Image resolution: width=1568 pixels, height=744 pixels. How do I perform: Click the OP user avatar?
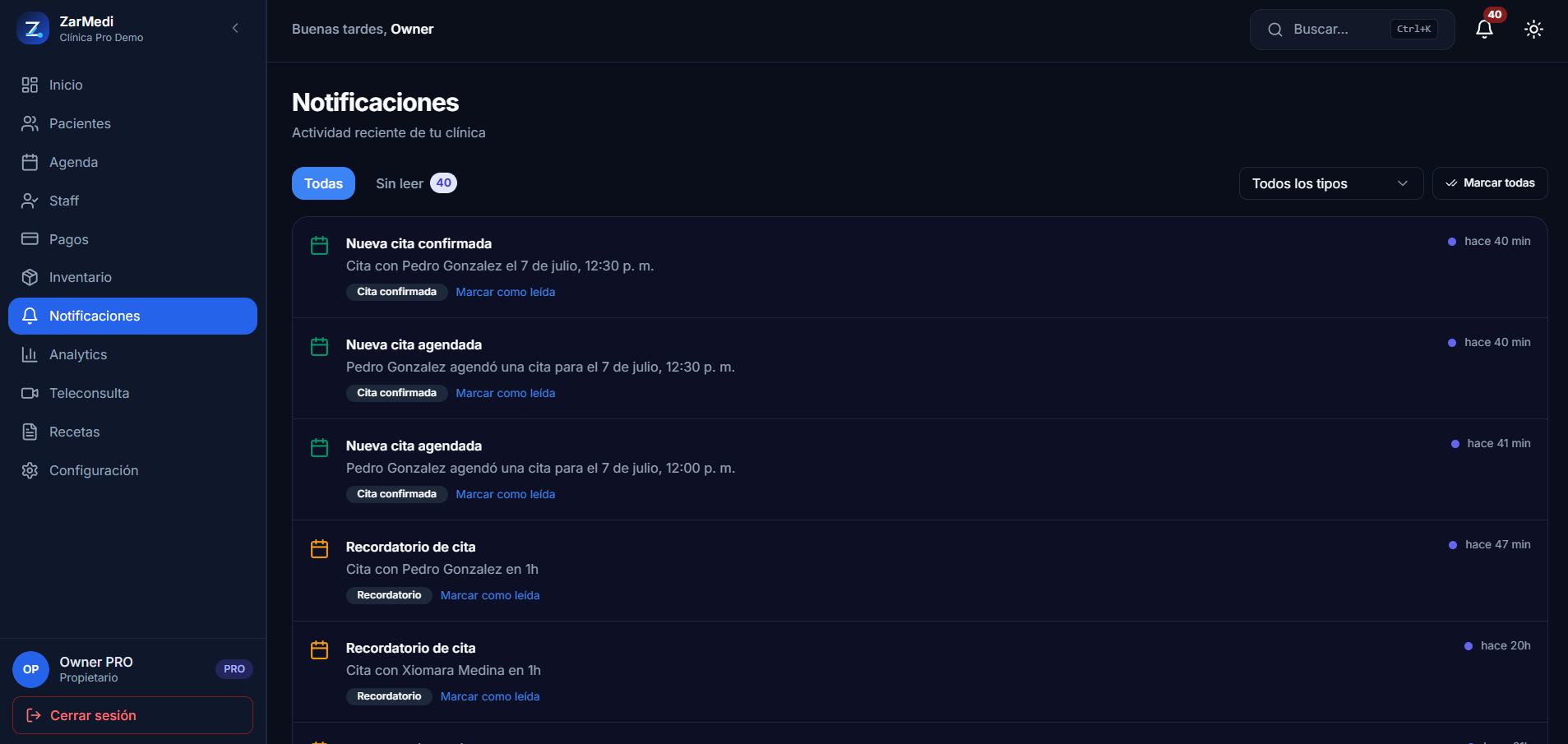[31, 669]
